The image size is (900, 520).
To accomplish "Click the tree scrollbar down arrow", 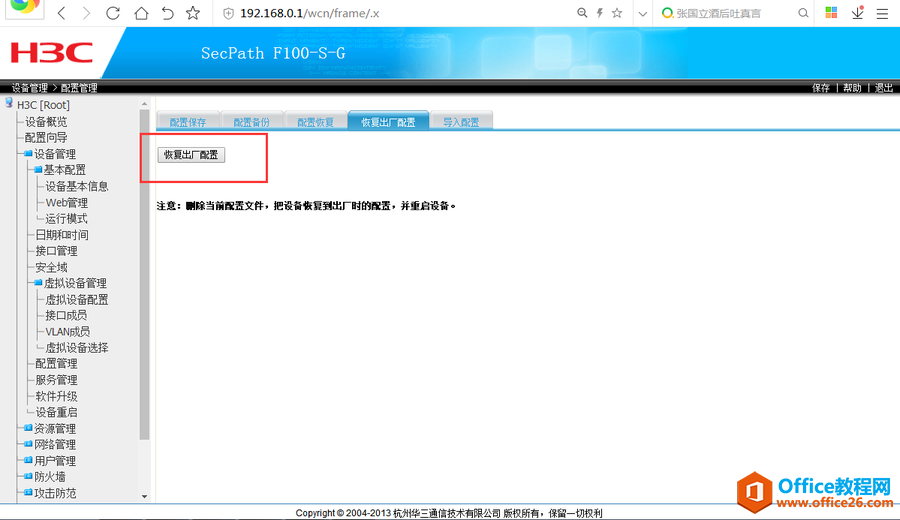I will point(145,496).
